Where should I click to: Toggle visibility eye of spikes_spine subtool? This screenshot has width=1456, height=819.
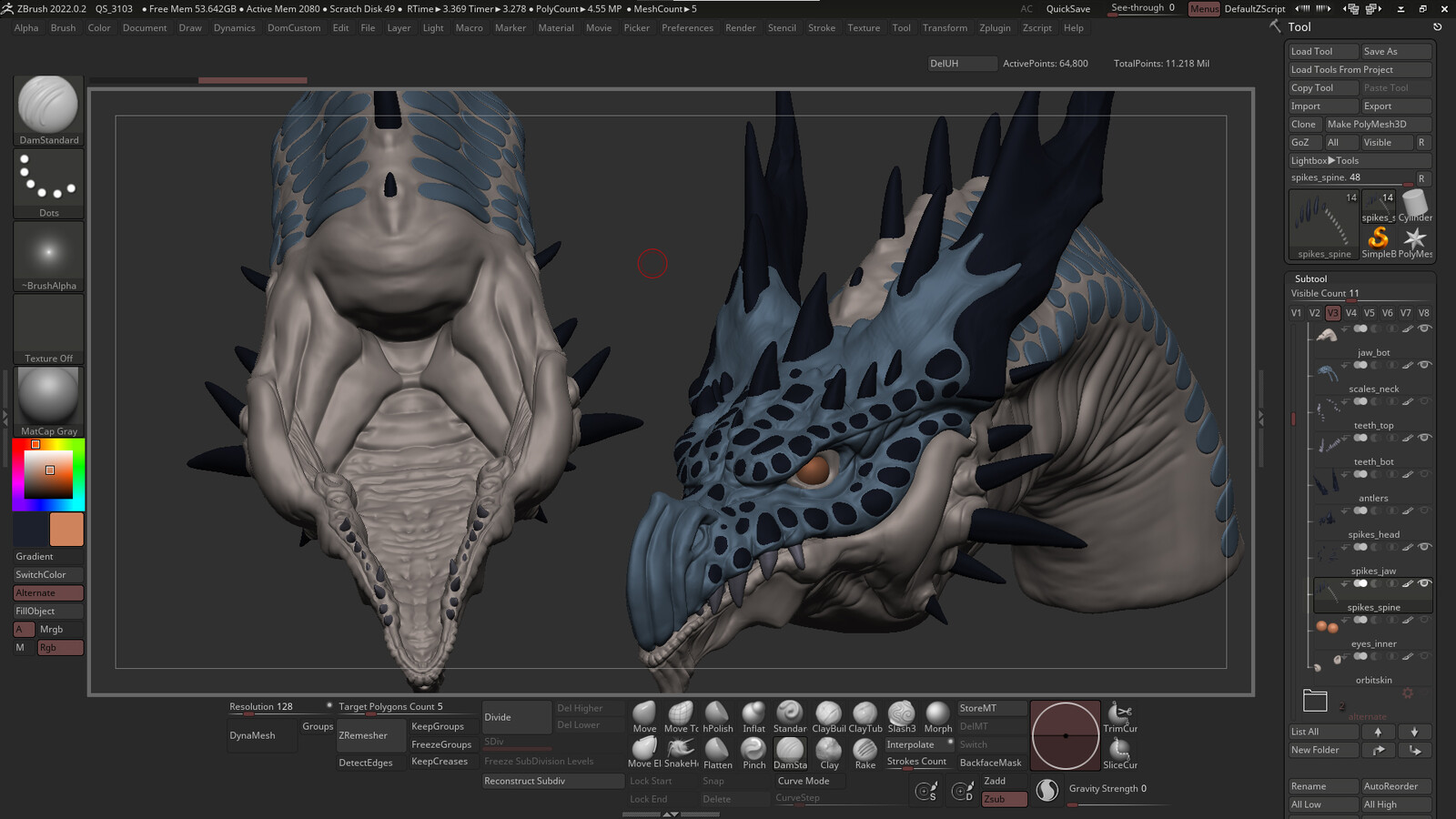coord(1424,583)
